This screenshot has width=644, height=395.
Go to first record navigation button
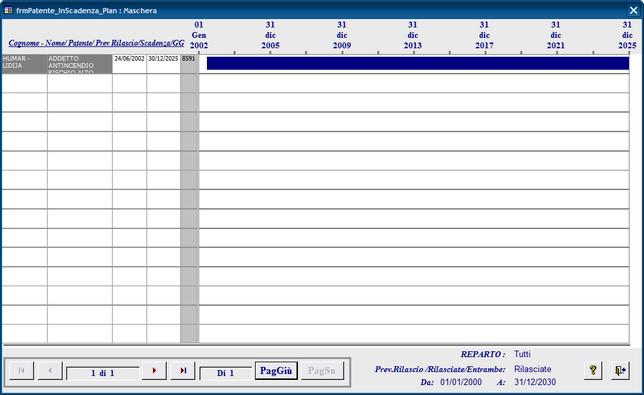[21, 370]
